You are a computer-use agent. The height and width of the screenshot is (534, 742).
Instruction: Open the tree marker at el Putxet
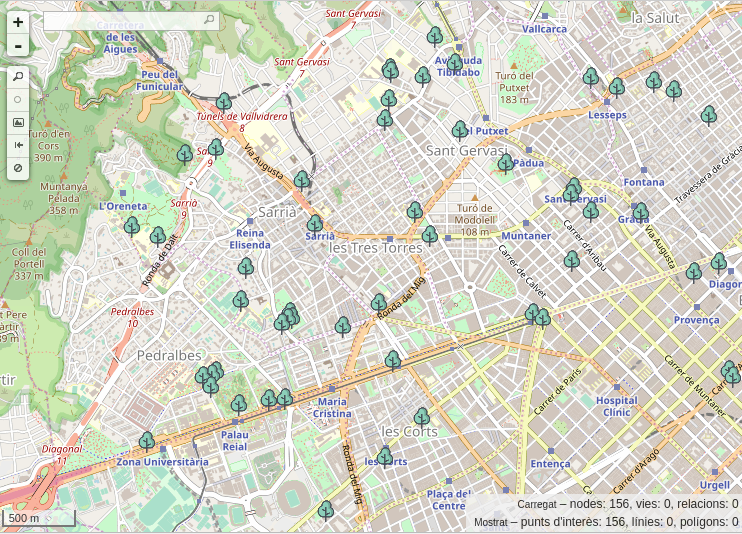pyautogui.click(x=460, y=130)
